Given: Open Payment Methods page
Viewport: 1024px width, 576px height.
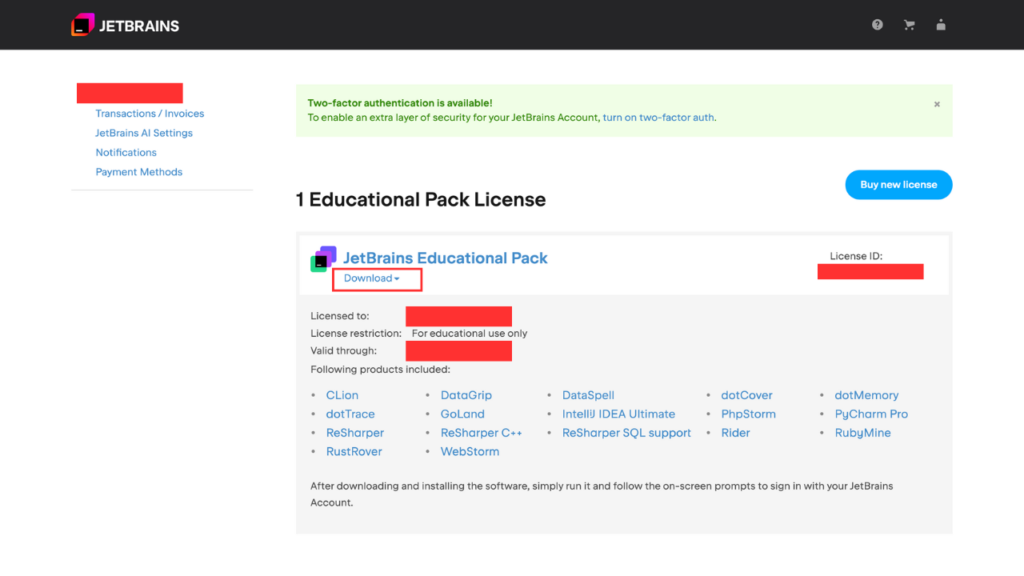Looking at the screenshot, I should pos(139,172).
